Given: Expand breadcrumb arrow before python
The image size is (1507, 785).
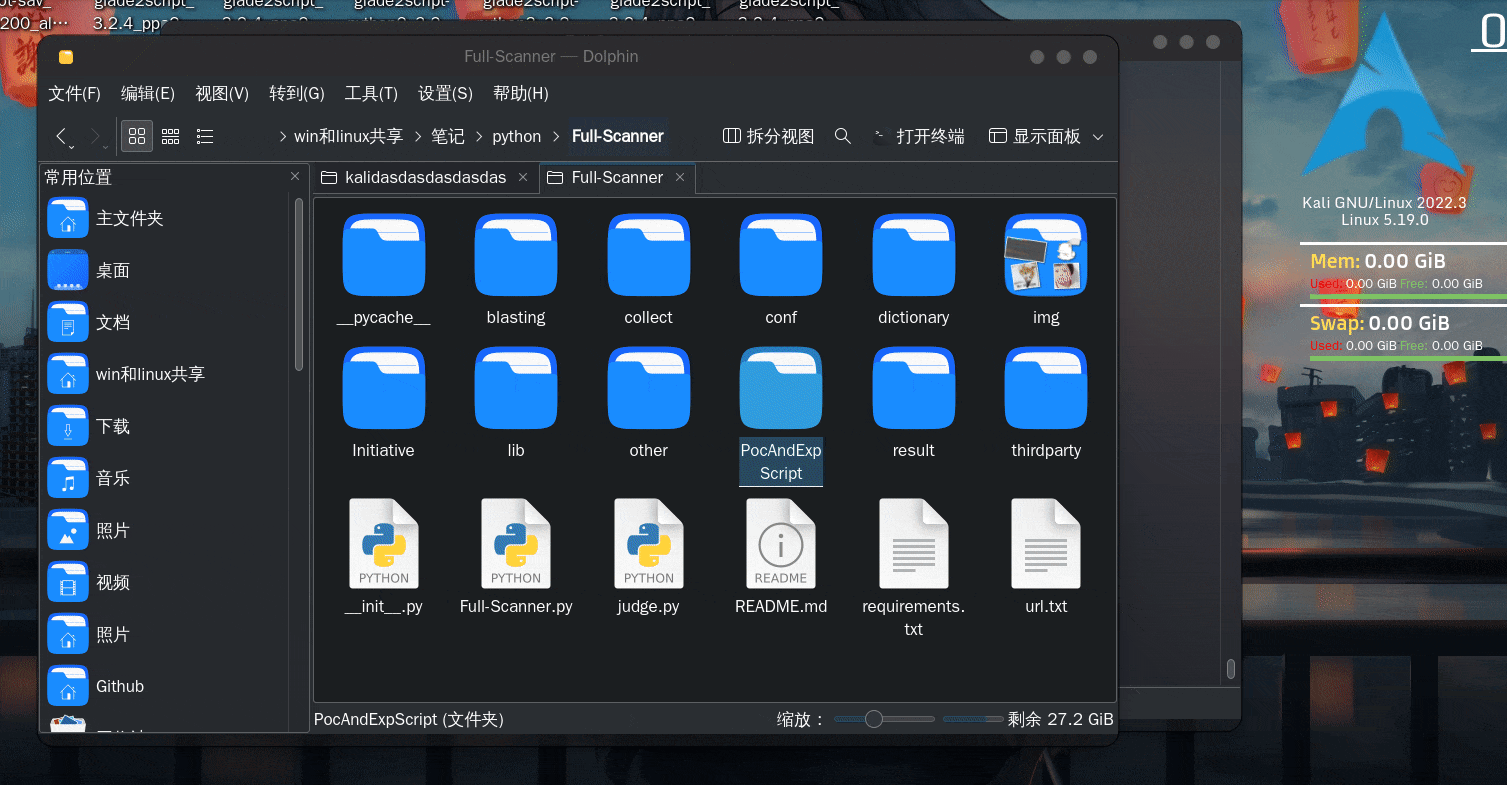Looking at the screenshot, I should click(x=479, y=137).
